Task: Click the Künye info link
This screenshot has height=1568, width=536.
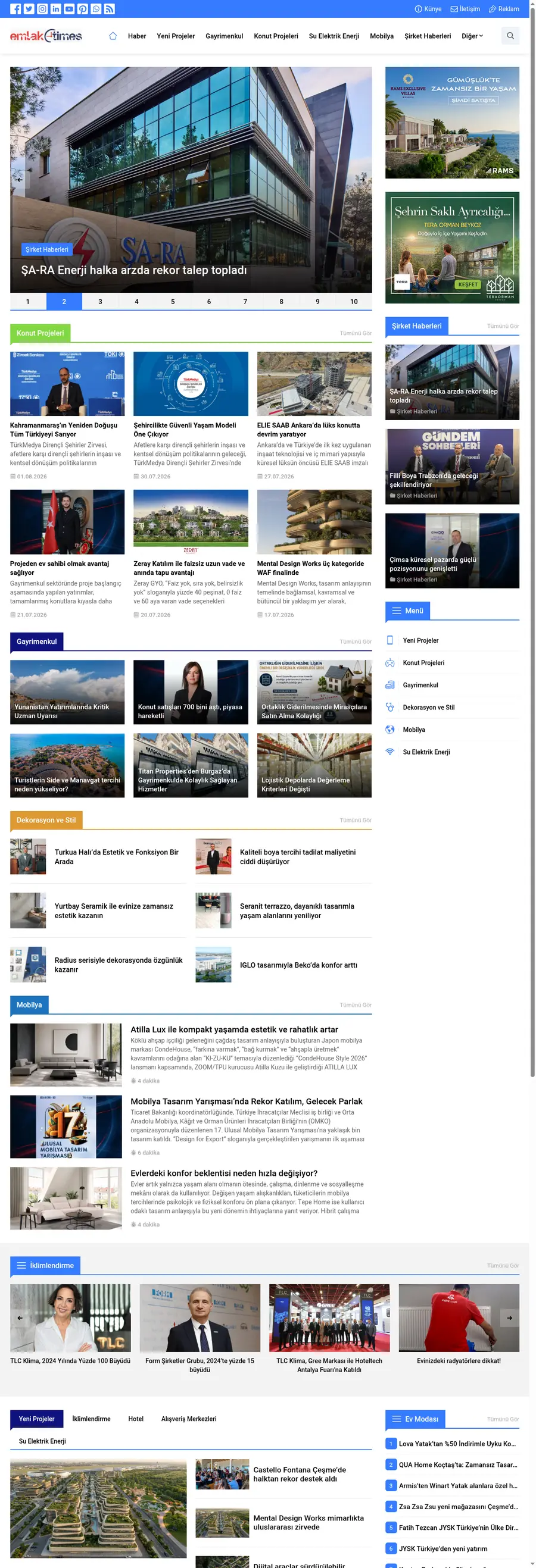Action: (428, 9)
